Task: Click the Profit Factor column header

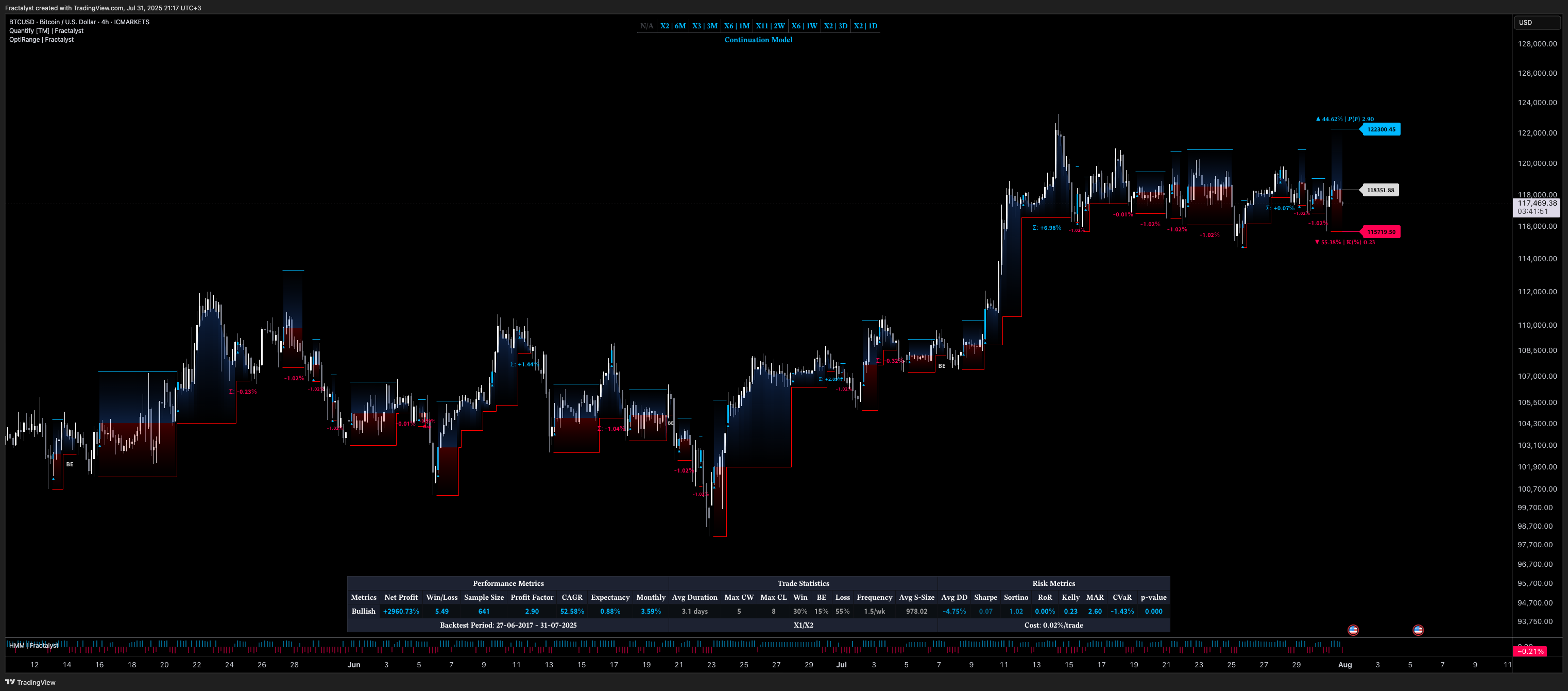Action: [532, 597]
